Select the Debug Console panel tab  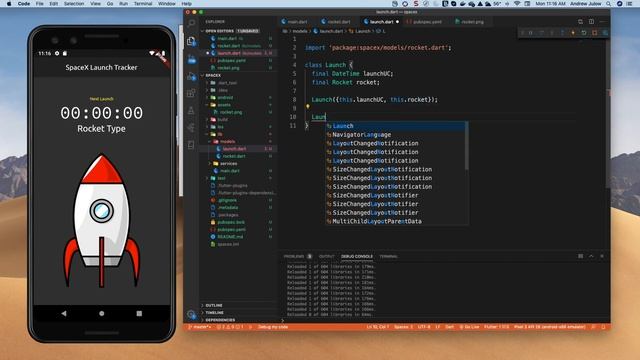coord(357,256)
